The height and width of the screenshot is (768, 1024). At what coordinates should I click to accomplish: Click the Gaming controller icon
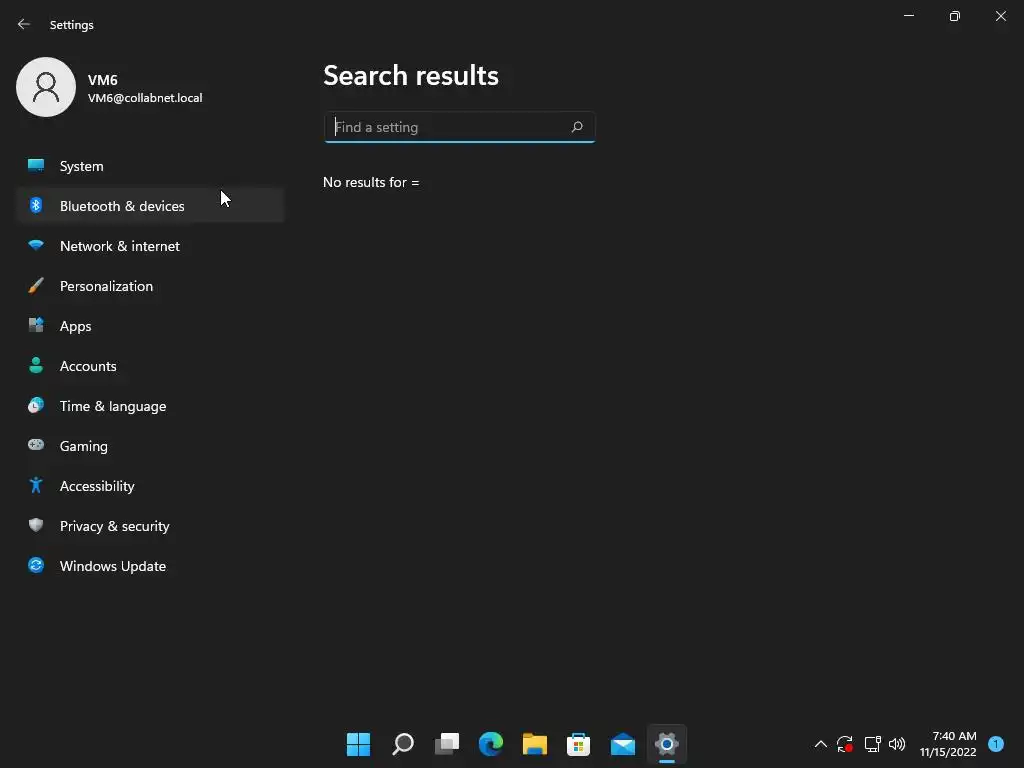[36, 445]
